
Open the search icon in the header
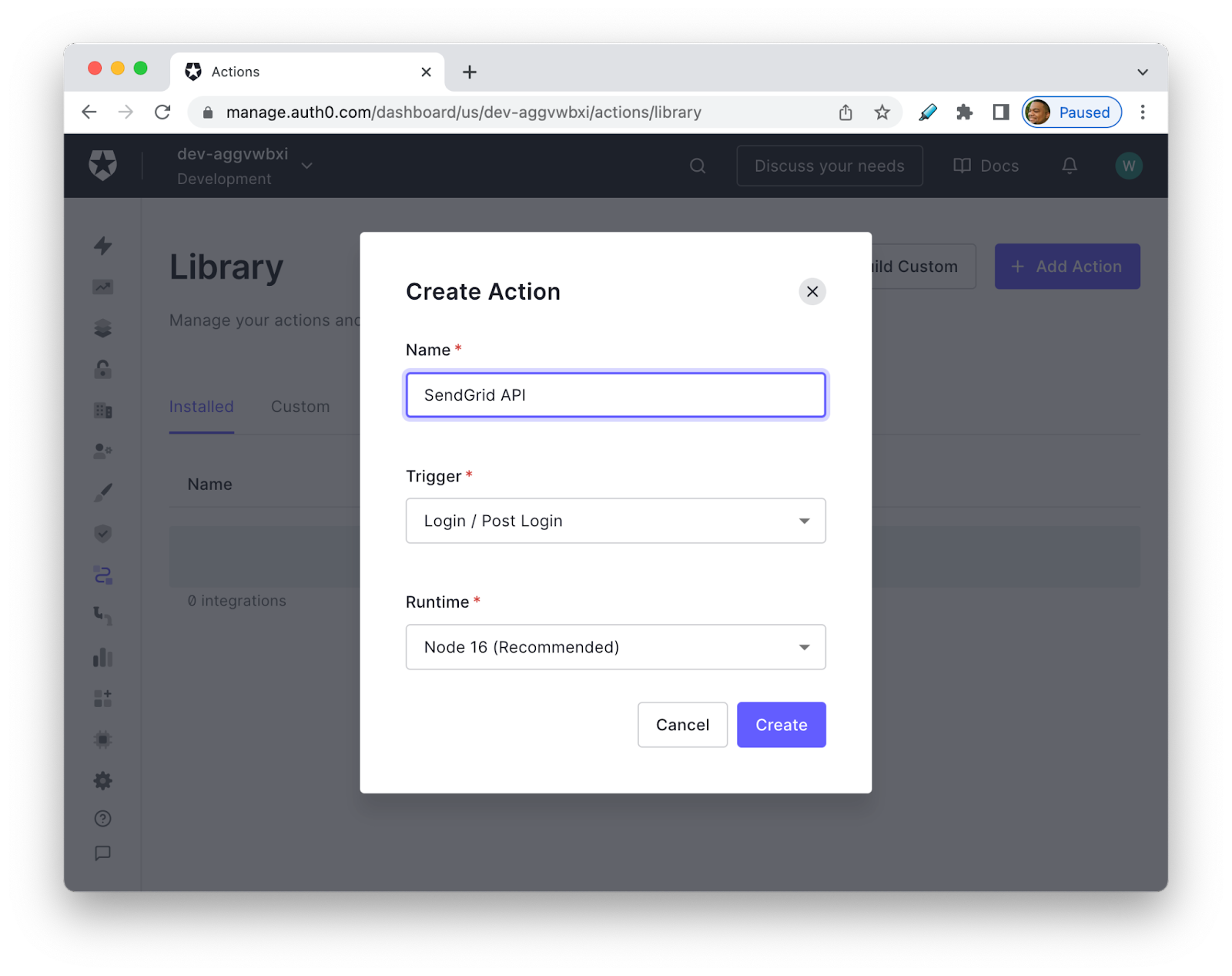pyautogui.click(x=698, y=166)
